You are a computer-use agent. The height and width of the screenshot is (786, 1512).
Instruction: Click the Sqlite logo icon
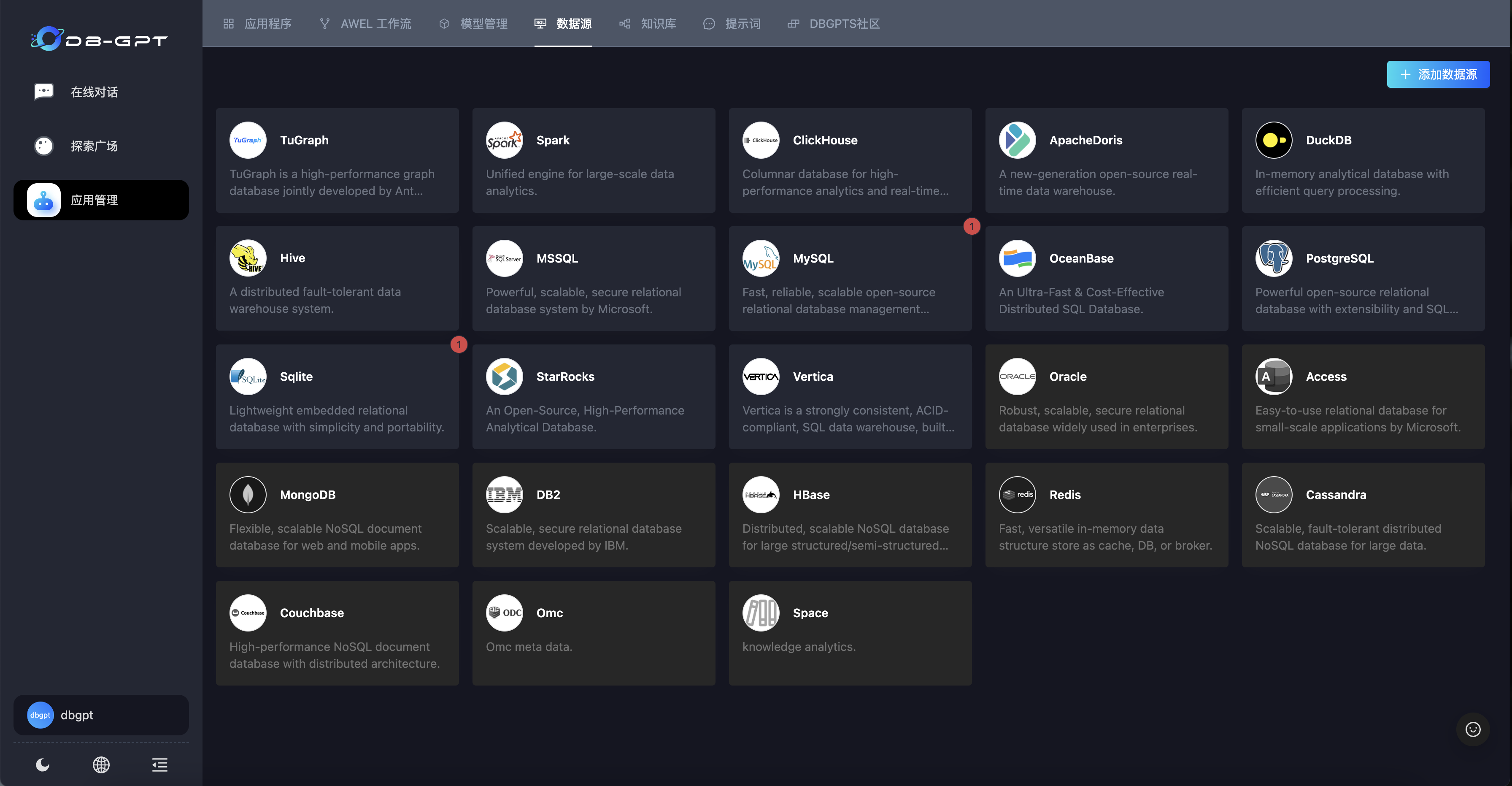pyautogui.click(x=248, y=377)
